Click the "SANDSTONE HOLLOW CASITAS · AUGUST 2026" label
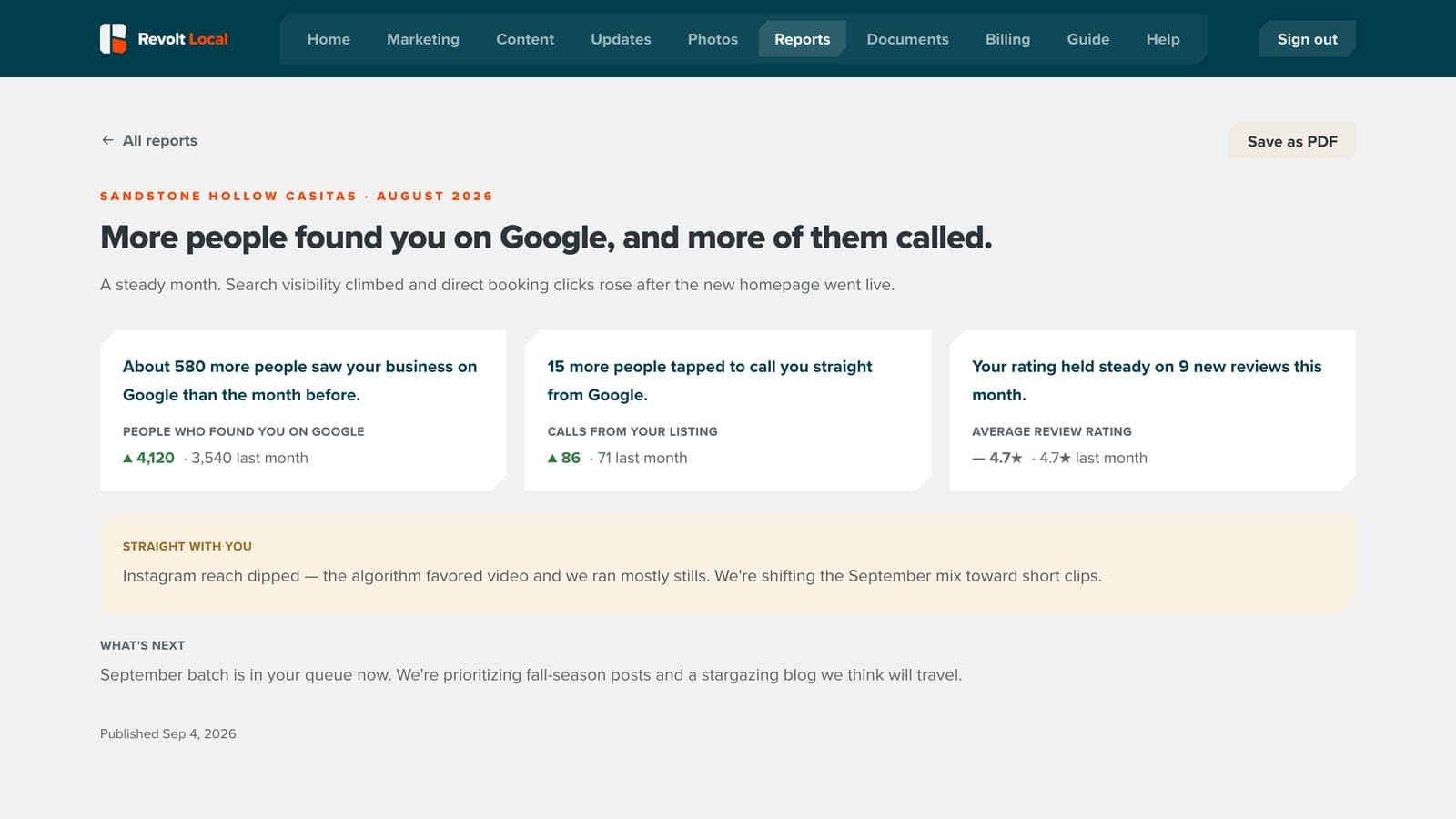Image resolution: width=1456 pixels, height=819 pixels. [297, 196]
